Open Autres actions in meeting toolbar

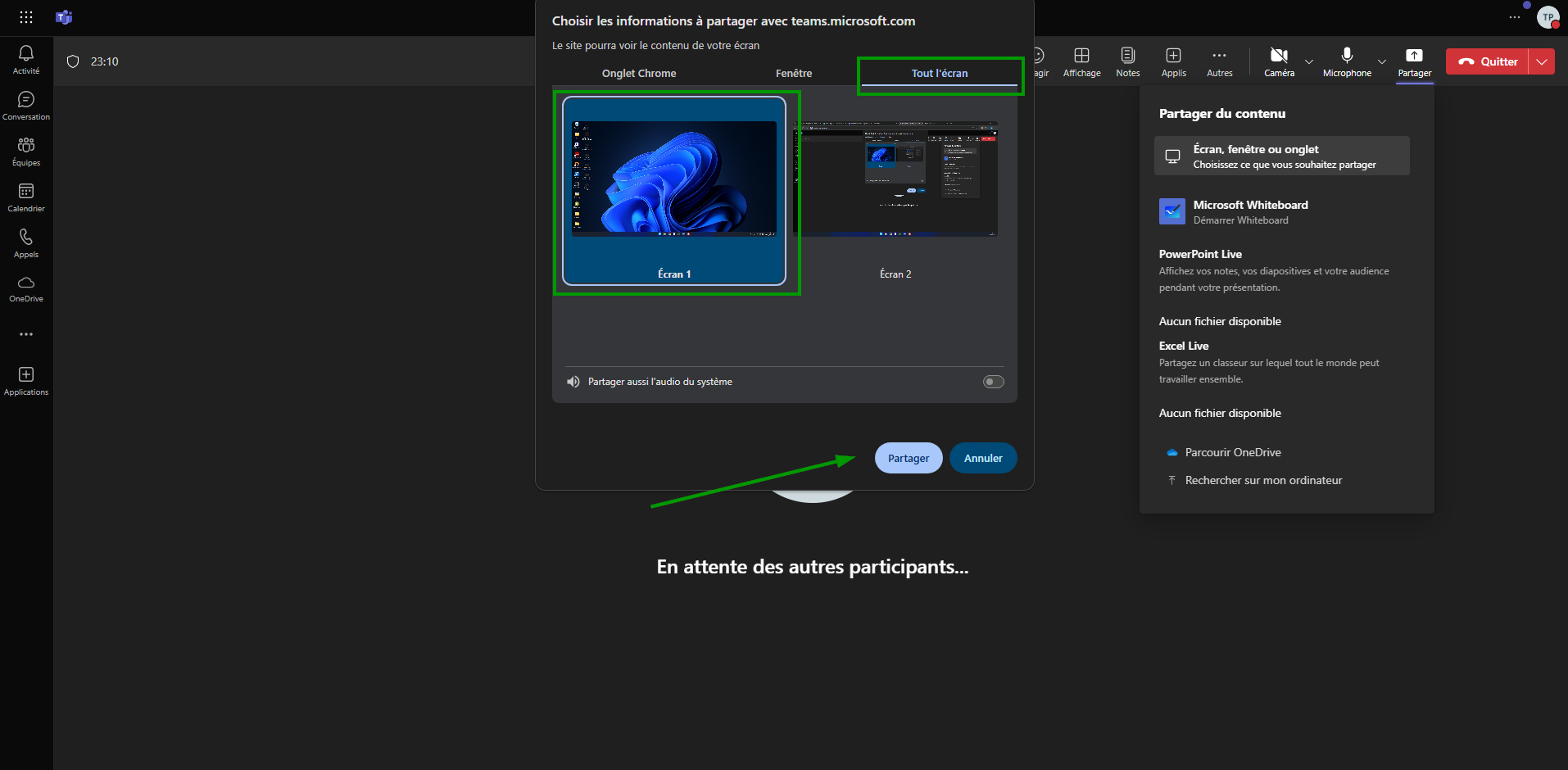tap(1220, 62)
